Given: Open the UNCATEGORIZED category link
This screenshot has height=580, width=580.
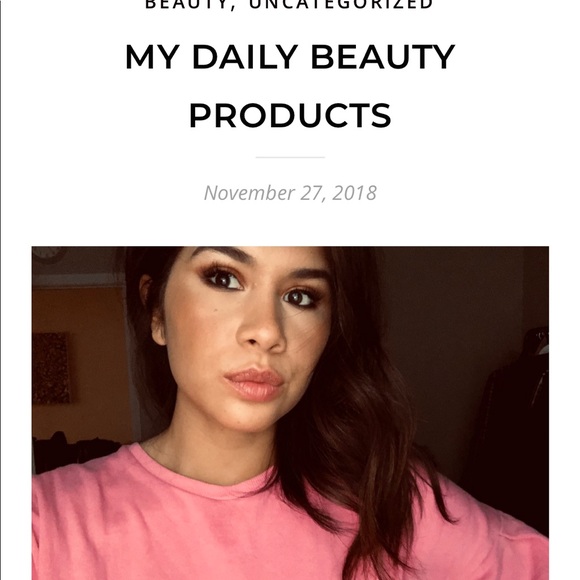Looking at the screenshot, I should pyautogui.click(x=341, y=4).
